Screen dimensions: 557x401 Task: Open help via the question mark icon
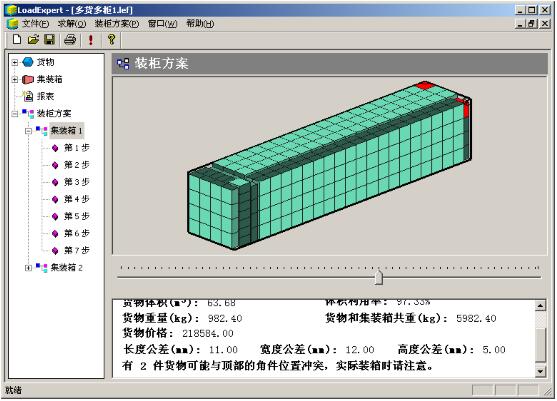pyautogui.click(x=111, y=39)
